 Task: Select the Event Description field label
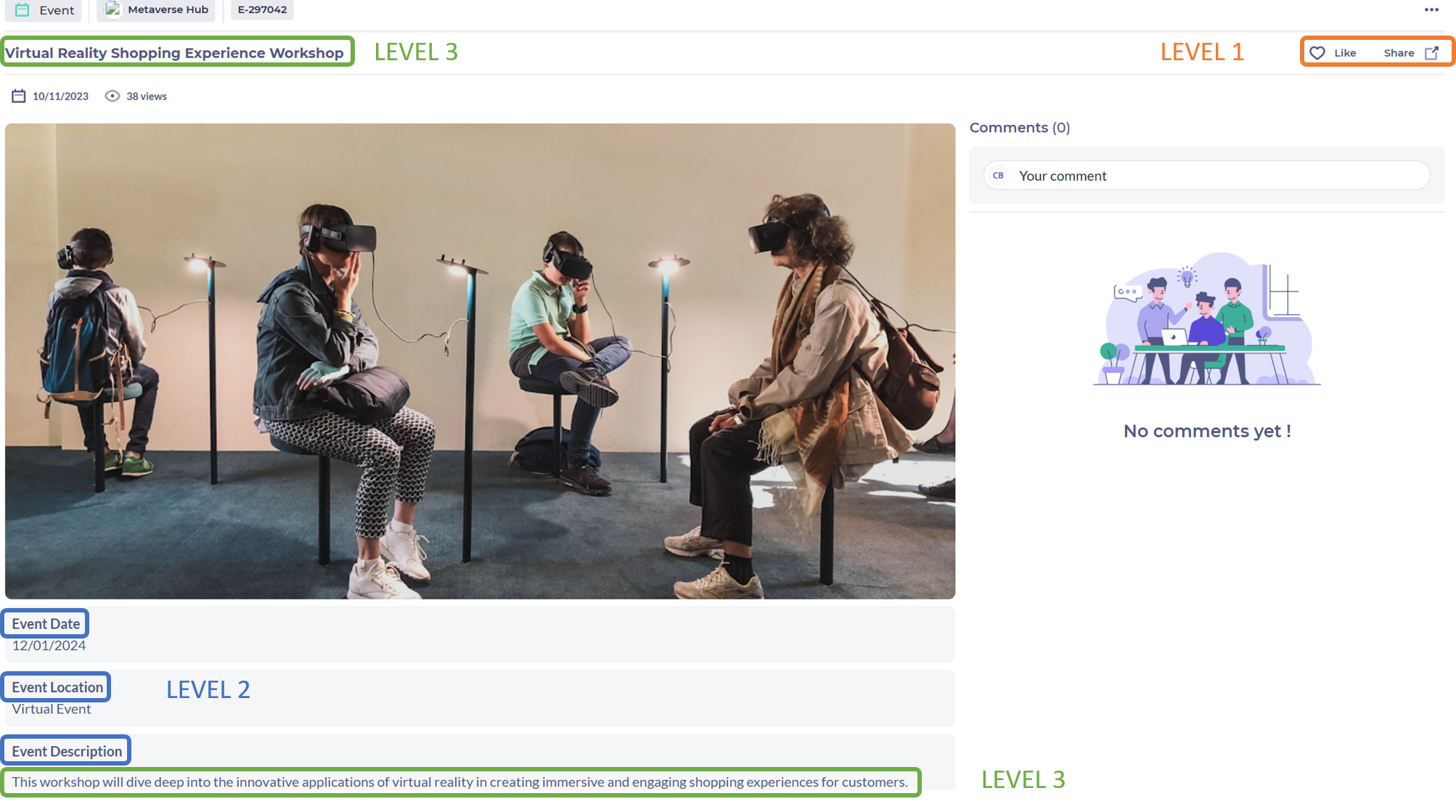67,751
